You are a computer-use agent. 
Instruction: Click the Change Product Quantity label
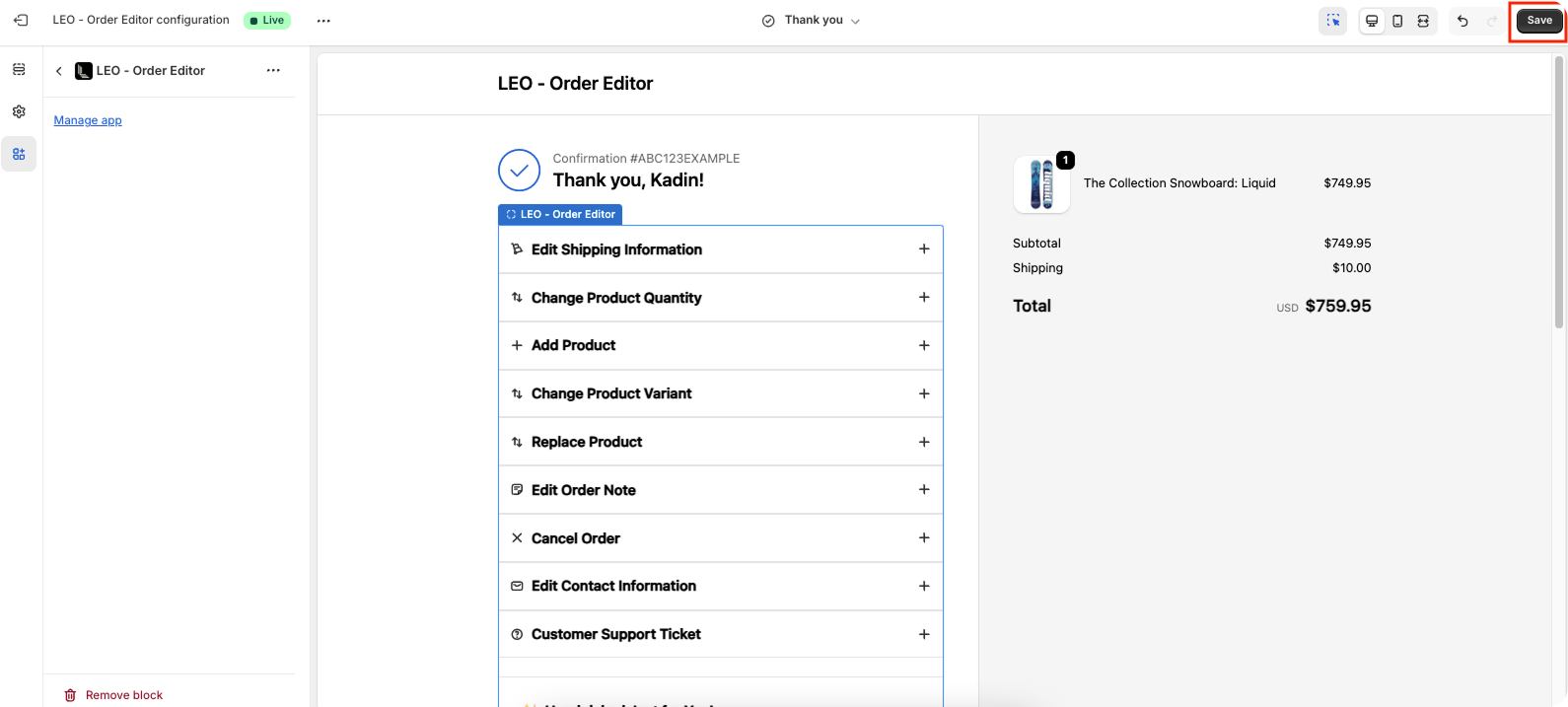616,298
